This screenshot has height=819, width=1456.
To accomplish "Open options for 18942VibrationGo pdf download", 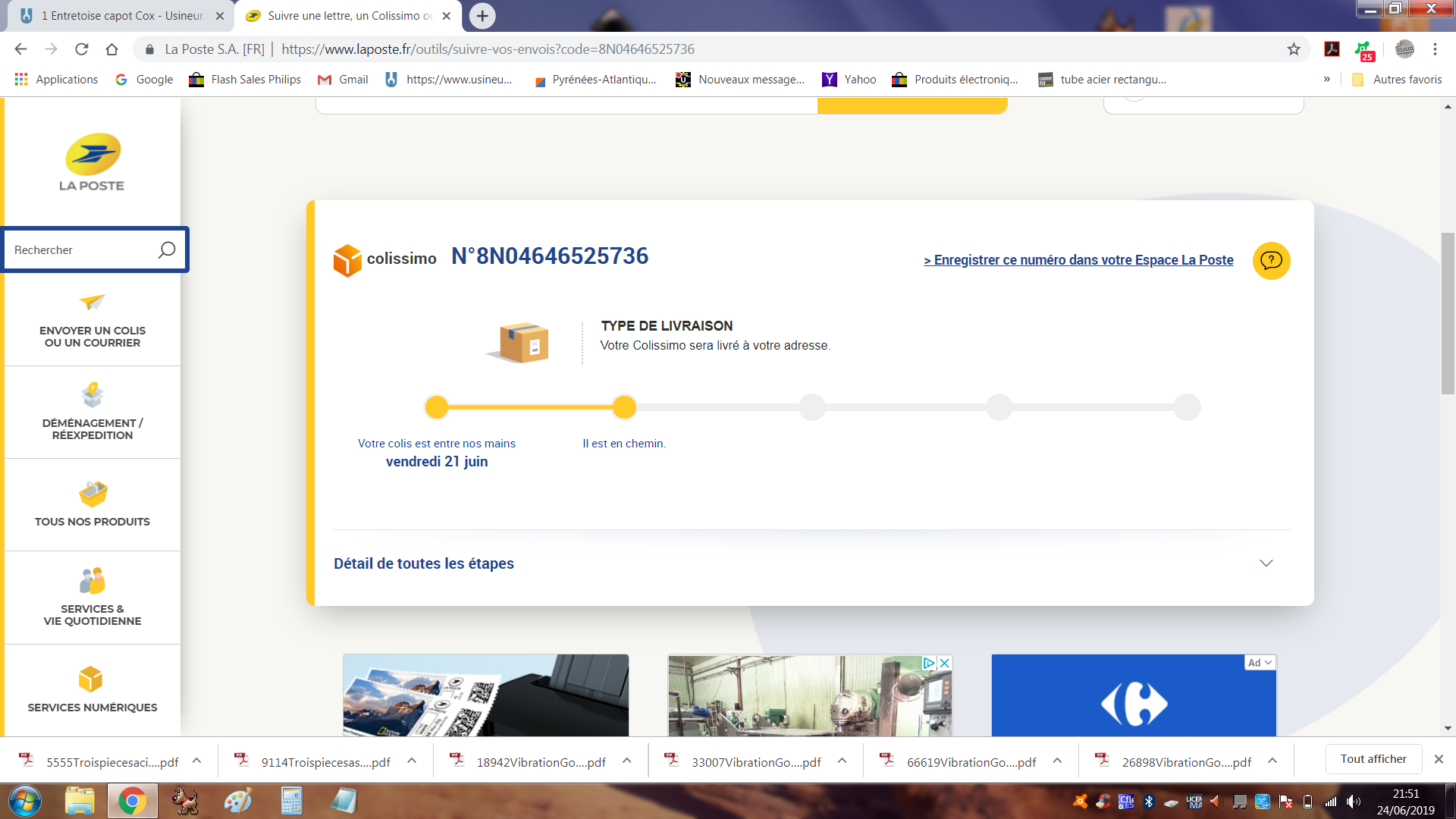I will point(627,761).
